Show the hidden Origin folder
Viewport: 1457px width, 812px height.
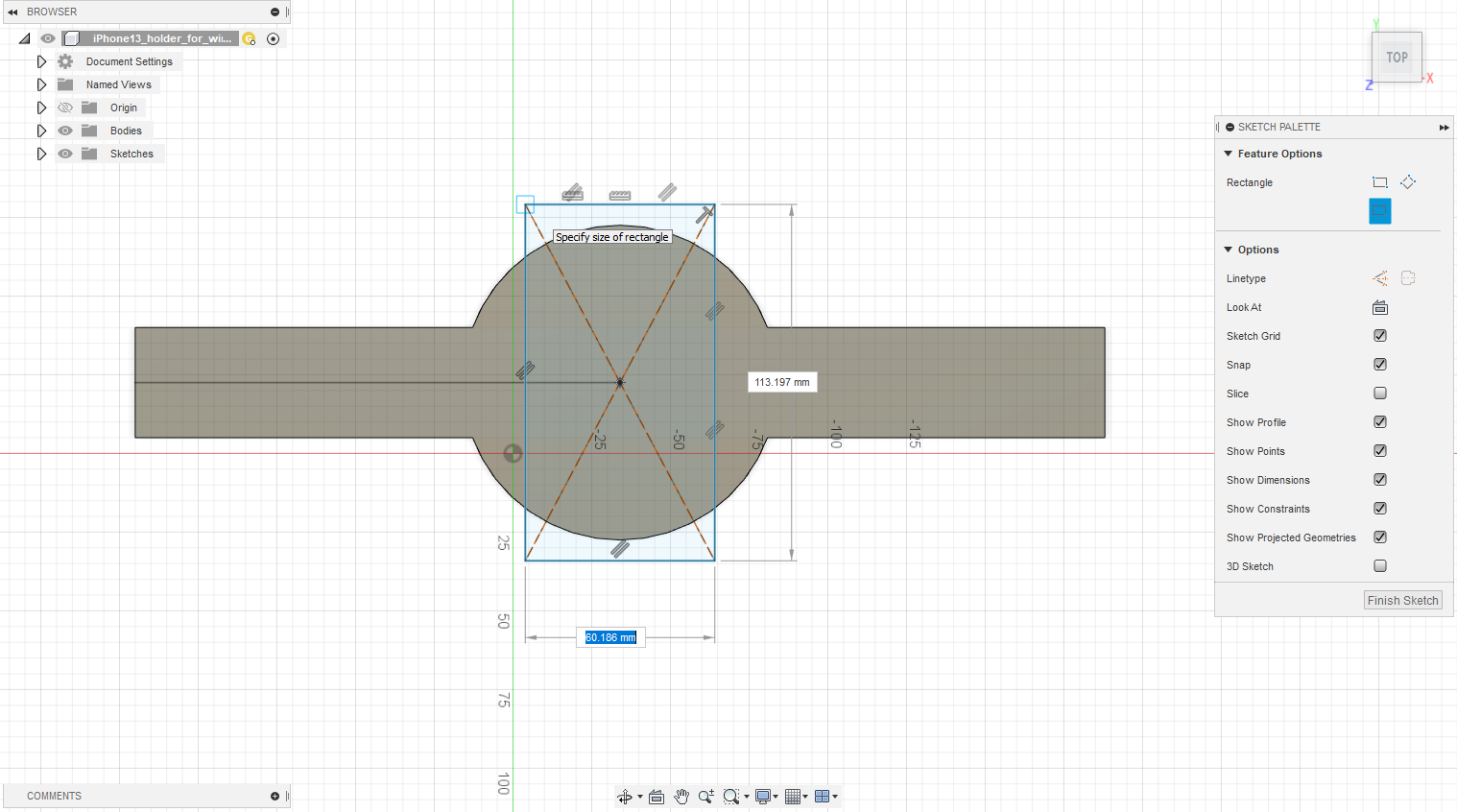pos(65,107)
